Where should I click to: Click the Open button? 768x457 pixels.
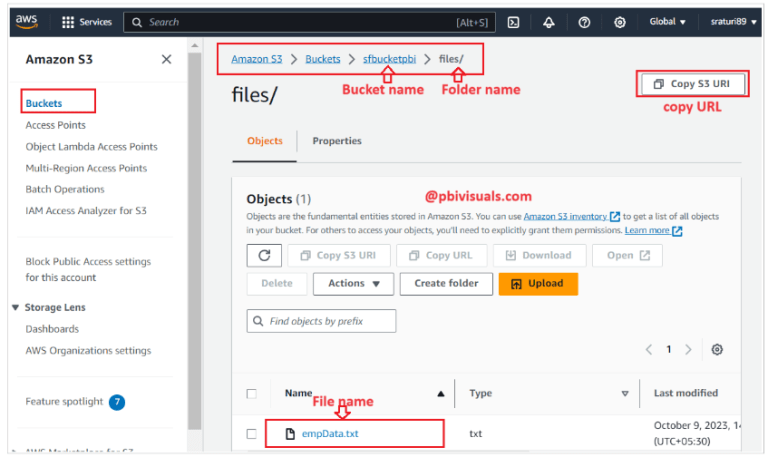[627, 255]
